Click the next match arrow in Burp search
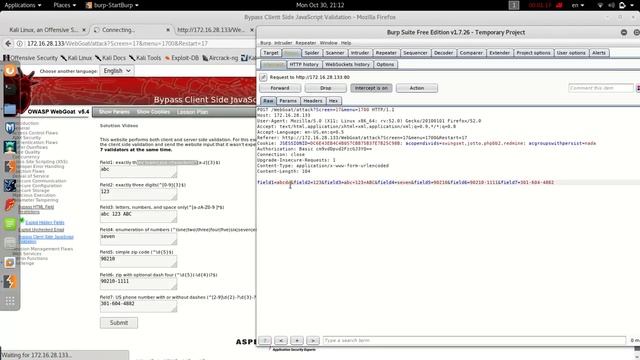This screenshot has height=360, width=640. coord(313,340)
